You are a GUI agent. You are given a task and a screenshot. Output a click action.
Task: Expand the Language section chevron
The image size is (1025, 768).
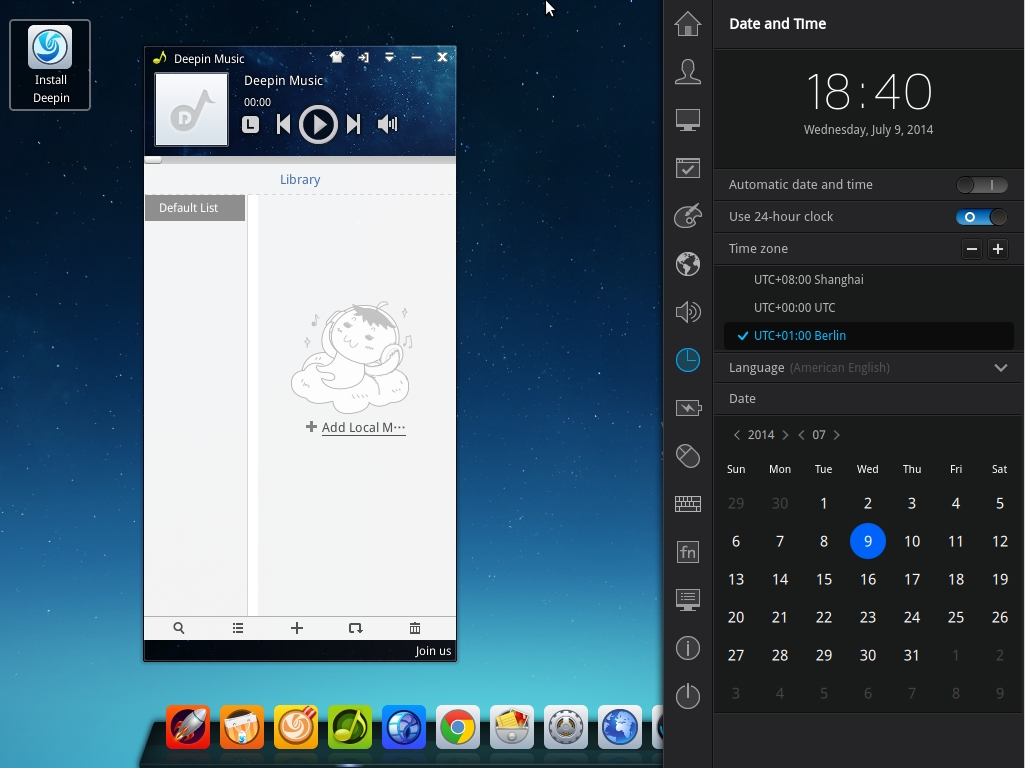pyautogui.click(x=1000, y=368)
